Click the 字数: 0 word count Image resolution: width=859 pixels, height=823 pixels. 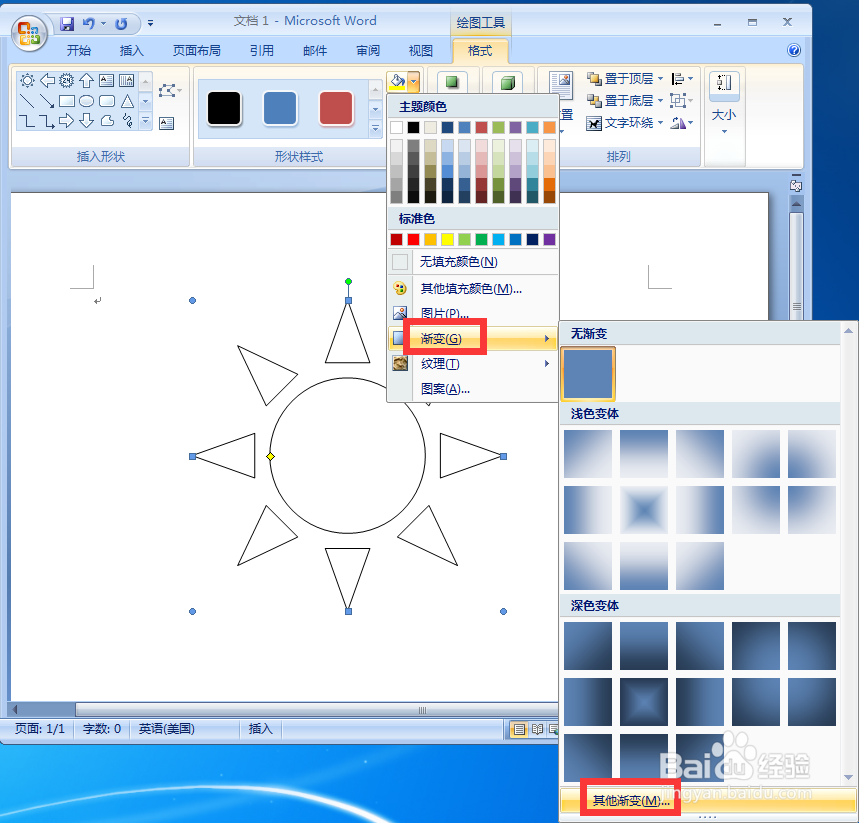[x=102, y=729]
